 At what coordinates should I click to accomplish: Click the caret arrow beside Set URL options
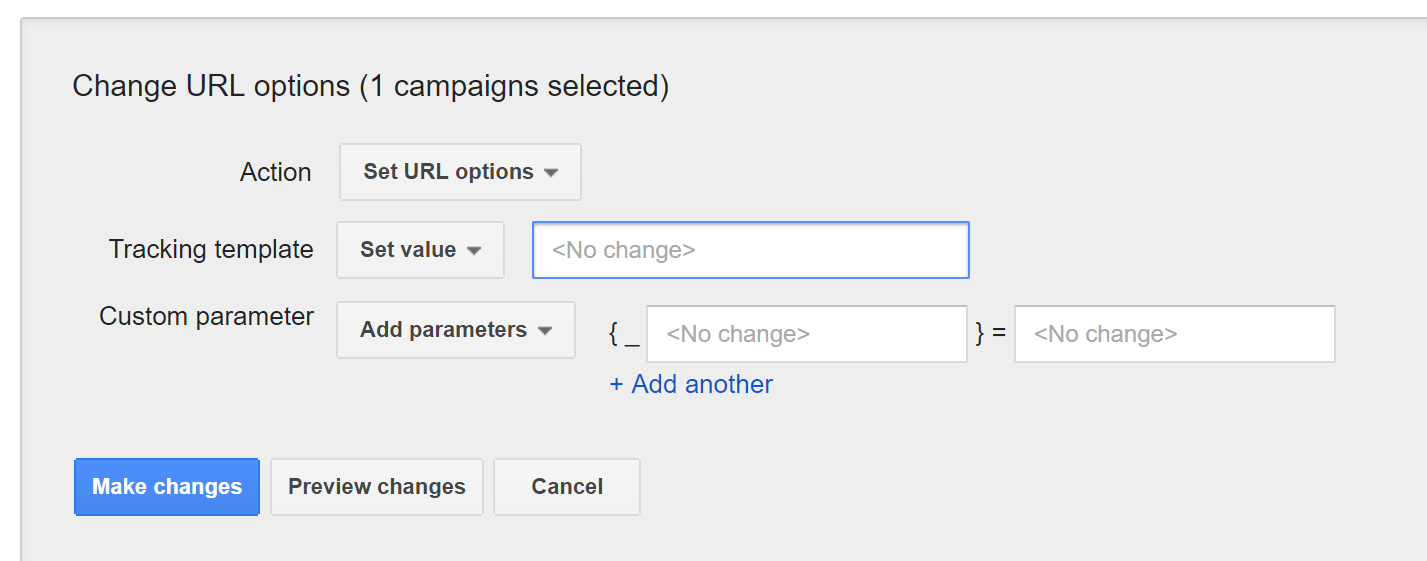pyautogui.click(x=551, y=173)
